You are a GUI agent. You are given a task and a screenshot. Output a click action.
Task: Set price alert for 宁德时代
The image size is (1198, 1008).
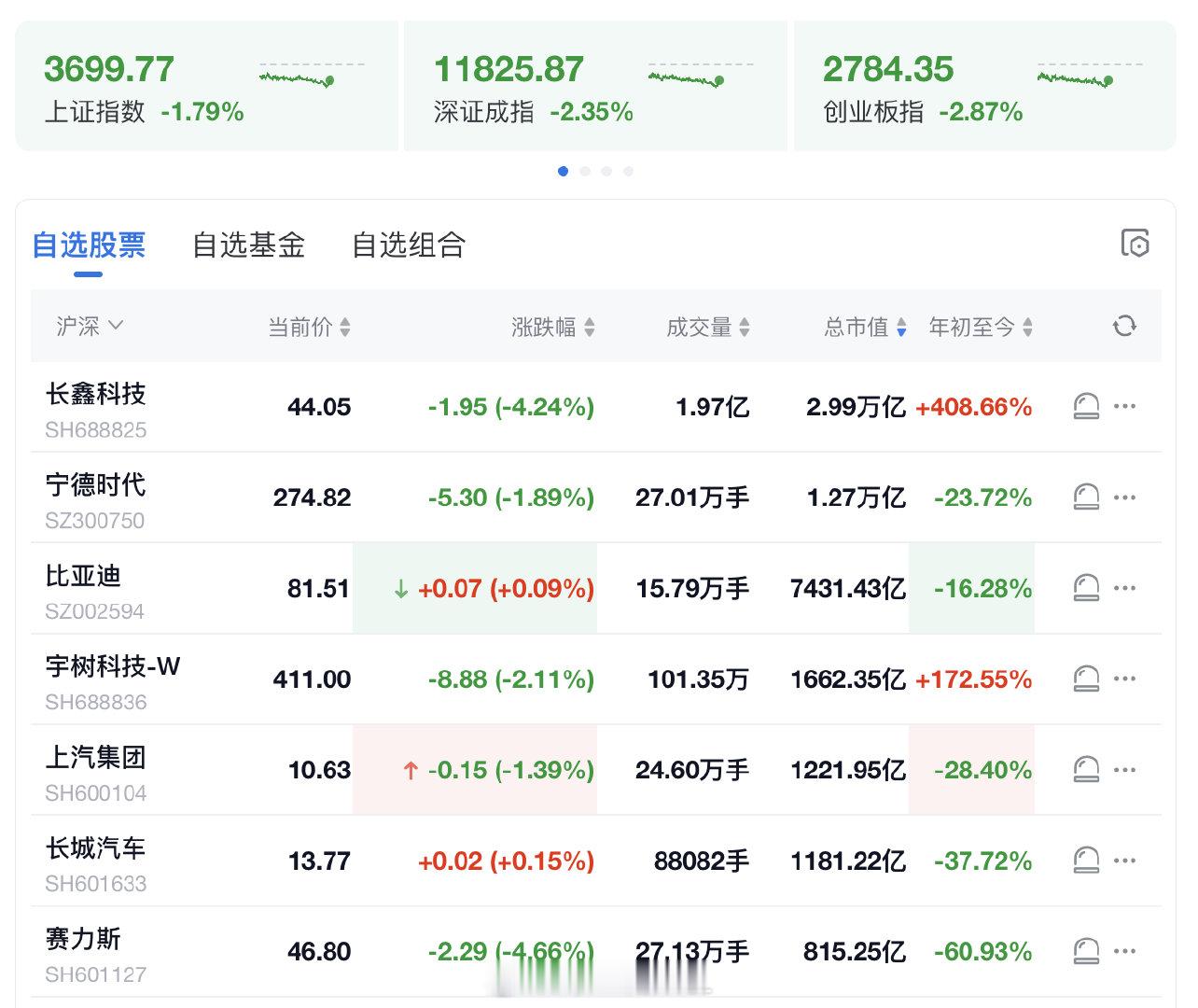[1086, 497]
